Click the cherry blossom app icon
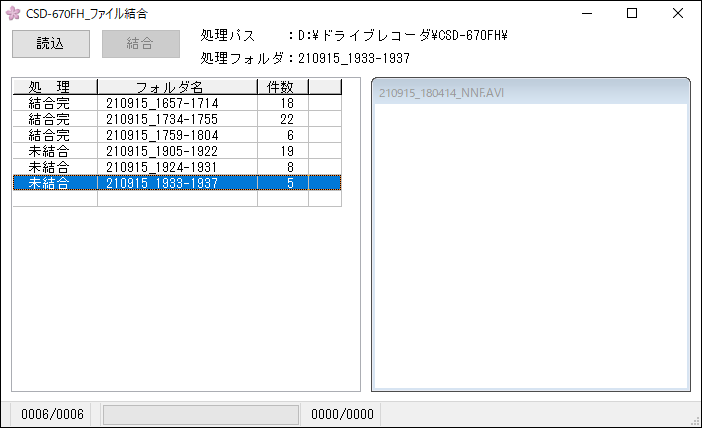The image size is (702, 428). tap(13, 13)
